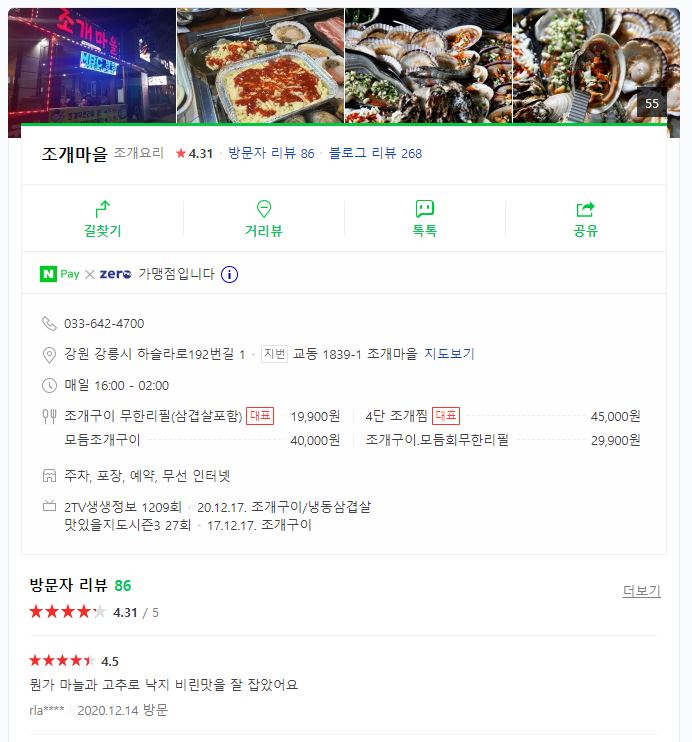This screenshot has width=692, height=742.
Task: Click the 조개마을 restaurant title
Action: point(74,153)
